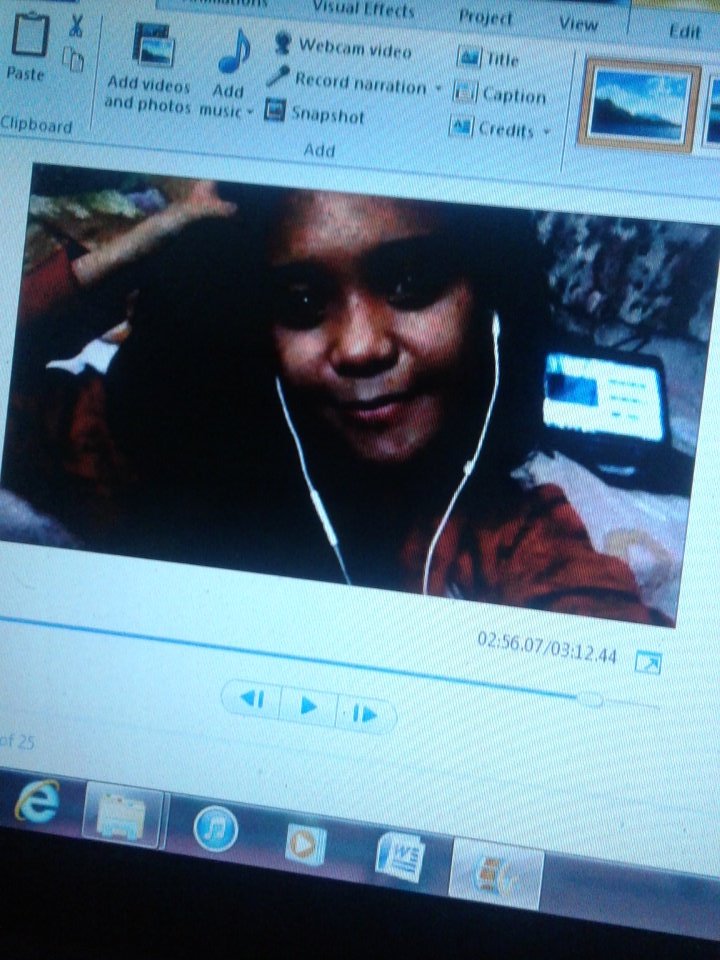Add a Title to the movie
The width and height of the screenshot is (720, 960).
489,59
